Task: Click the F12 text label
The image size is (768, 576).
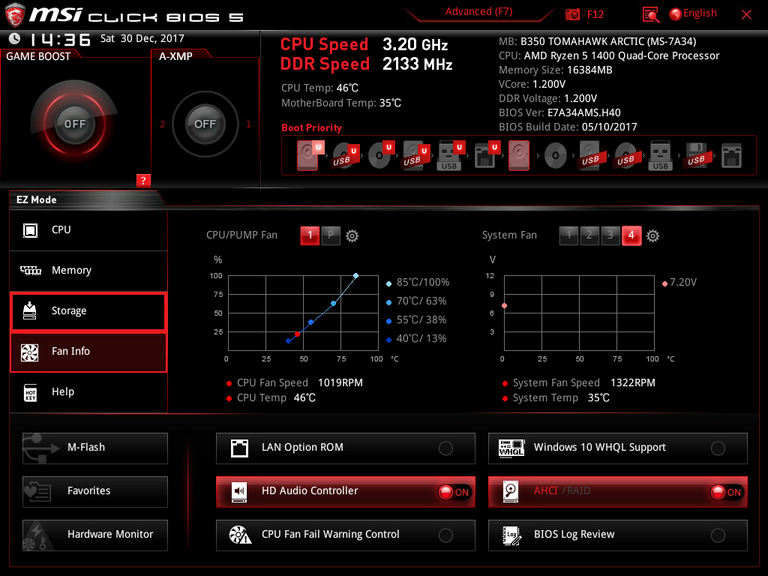Action: tap(595, 14)
